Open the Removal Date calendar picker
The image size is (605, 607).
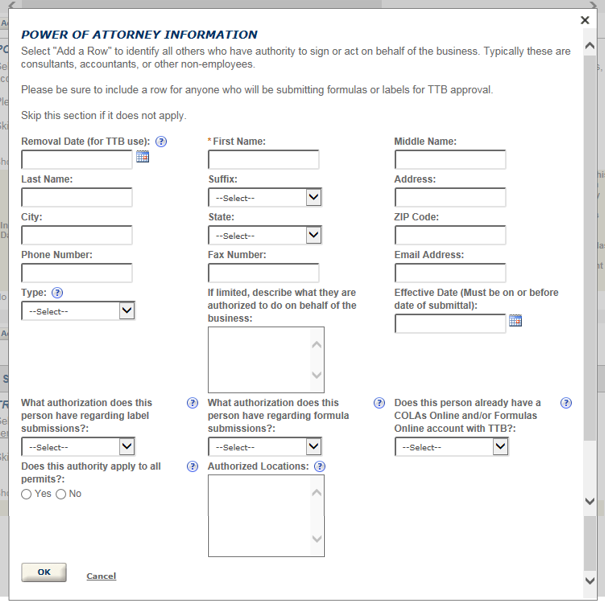click(x=142, y=157)
